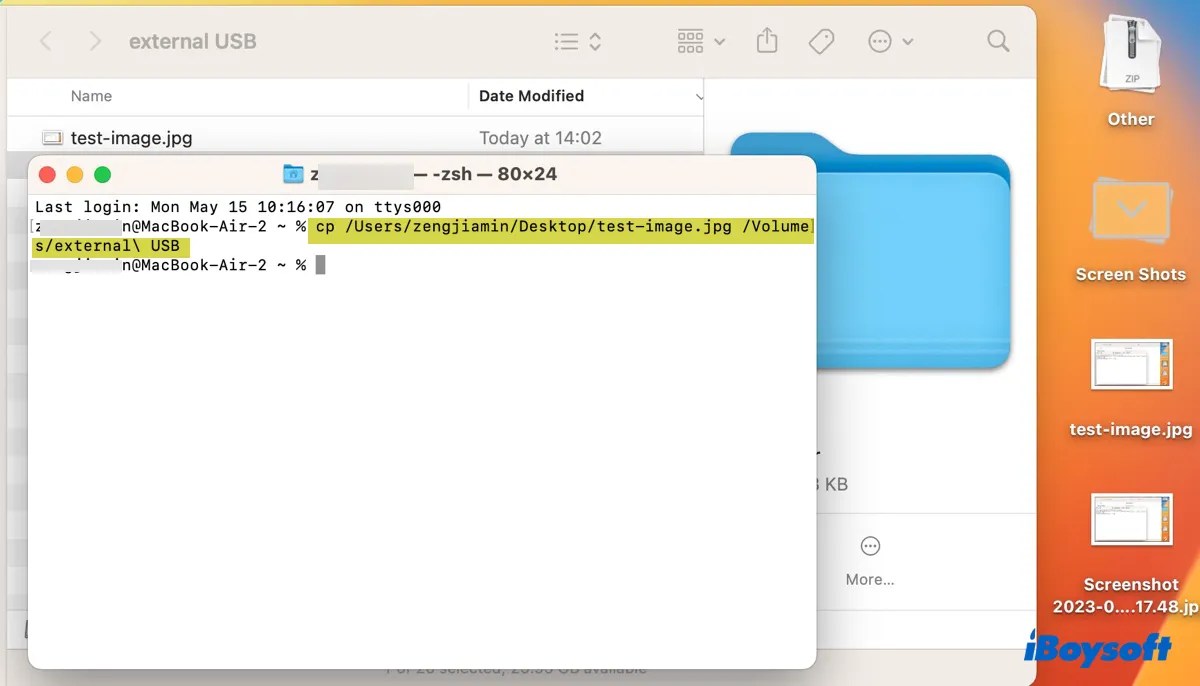Sort files by the Name column header
The image size is (1200, 686).
click(91, 96)
